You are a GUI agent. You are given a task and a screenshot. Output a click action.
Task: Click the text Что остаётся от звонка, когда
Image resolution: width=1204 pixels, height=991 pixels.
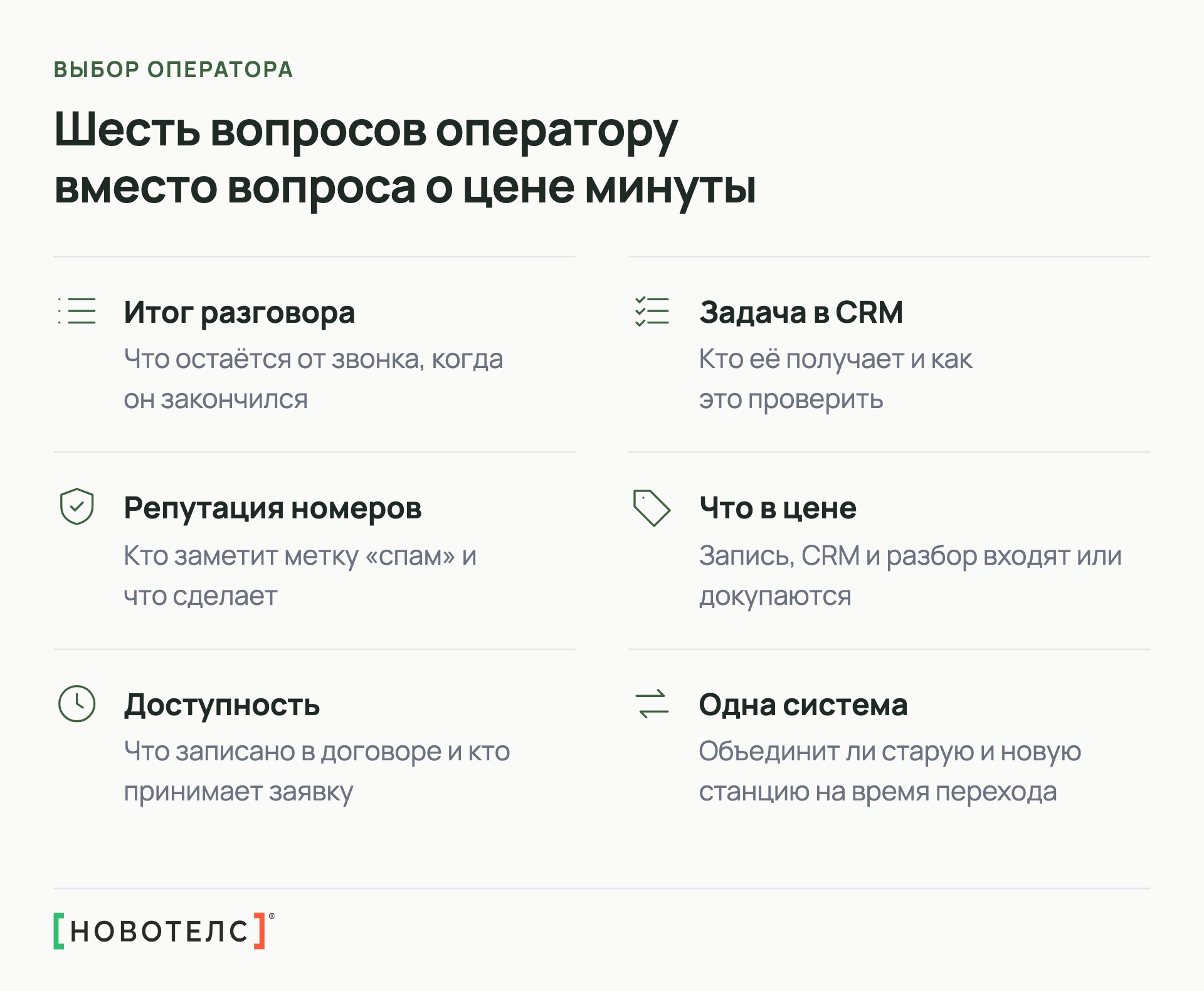(314, 360)
